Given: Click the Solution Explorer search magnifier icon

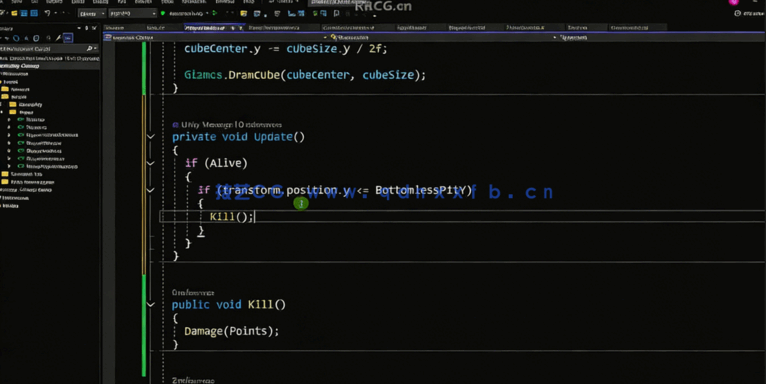Looking at the screenshot, I should click(89, 49).
